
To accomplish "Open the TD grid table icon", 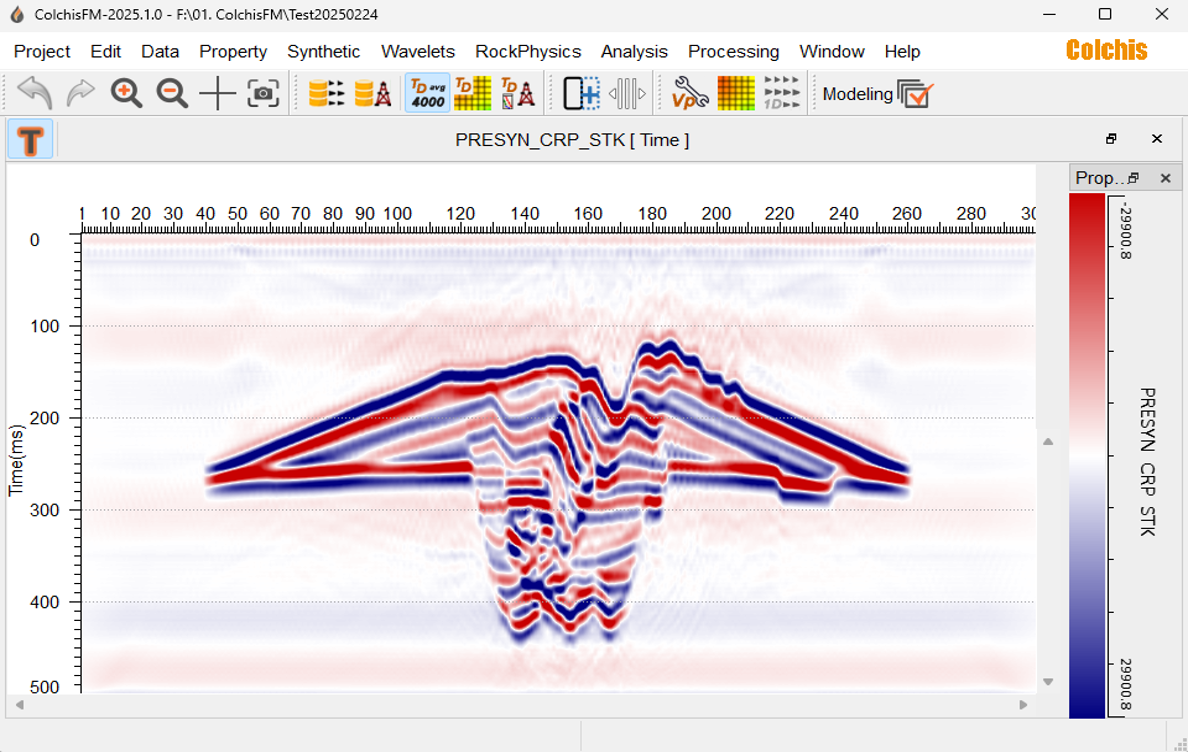I will tap(473, 93).
